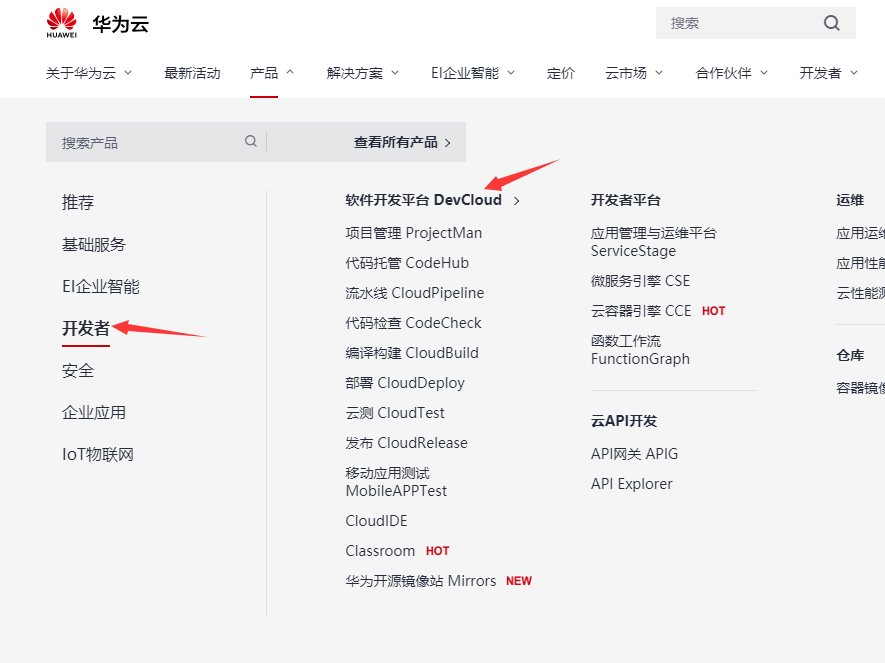The height and width of the screenshot is (663, 885).
Task: Expand the top-bar EI企业智能 dropdown arrow
Action: pos(511,73)
